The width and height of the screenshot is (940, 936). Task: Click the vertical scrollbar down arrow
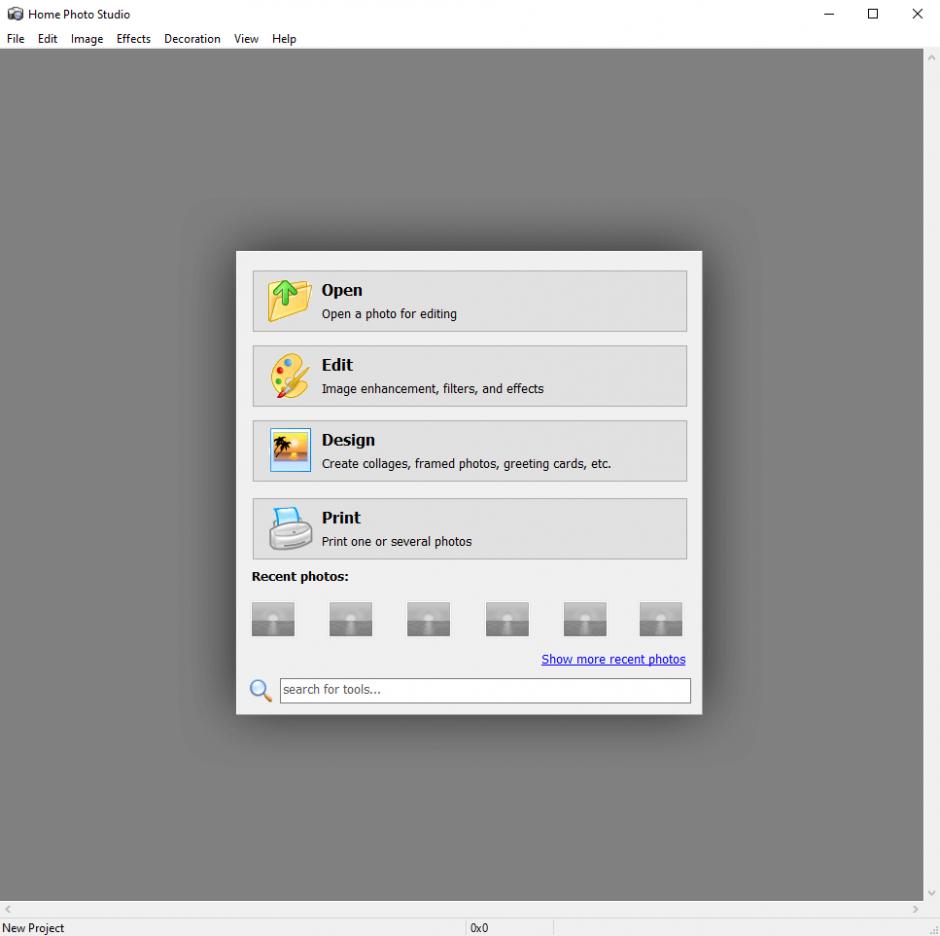click(x=932, y=893)
